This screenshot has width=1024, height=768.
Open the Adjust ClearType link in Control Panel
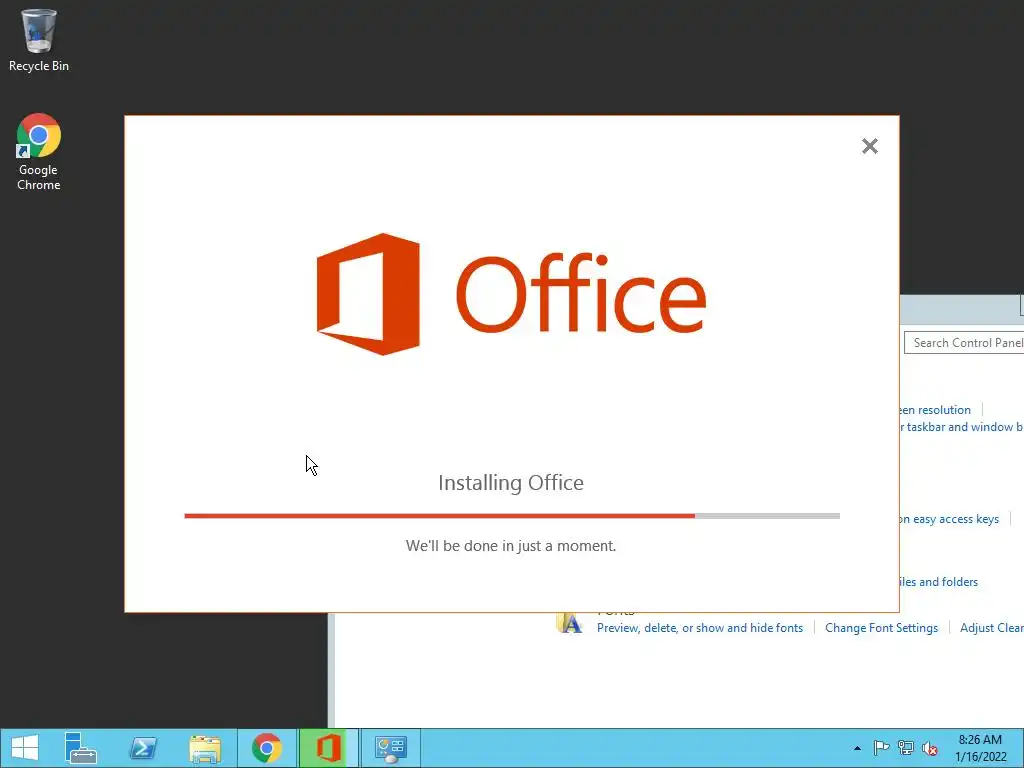point(991,628)
